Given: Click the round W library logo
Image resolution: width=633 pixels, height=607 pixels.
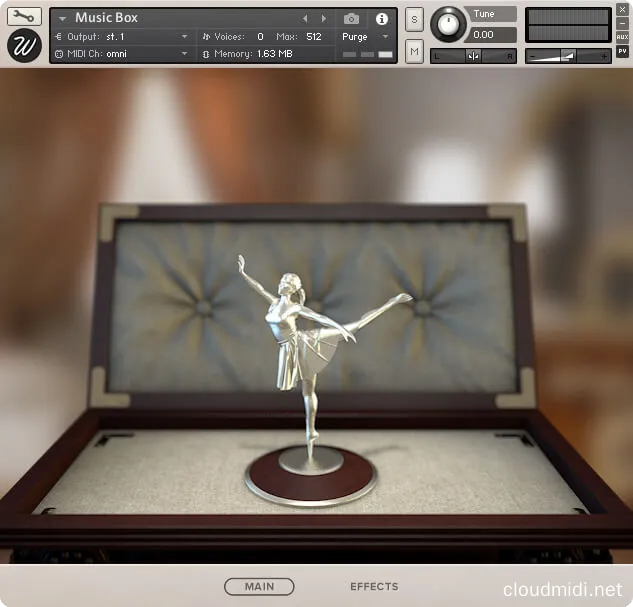Looking at the screenshot, I should pyautogui.click(x=24, y=46).
